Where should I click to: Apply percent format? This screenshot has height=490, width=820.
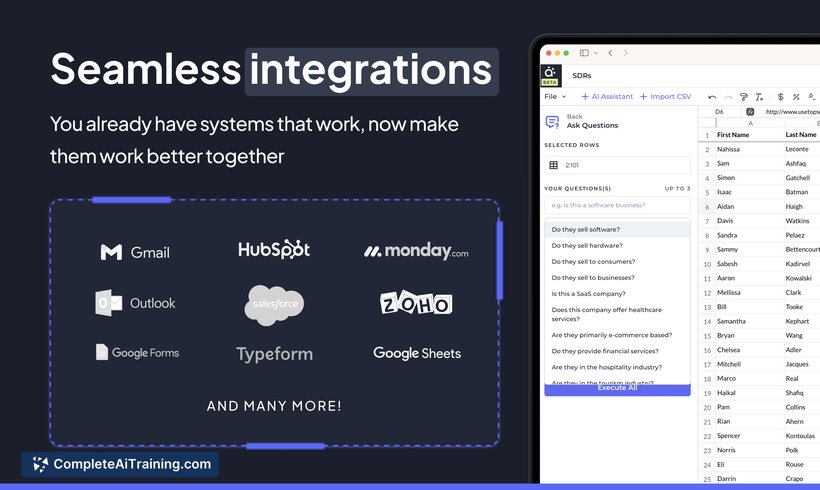coord(796,97)
